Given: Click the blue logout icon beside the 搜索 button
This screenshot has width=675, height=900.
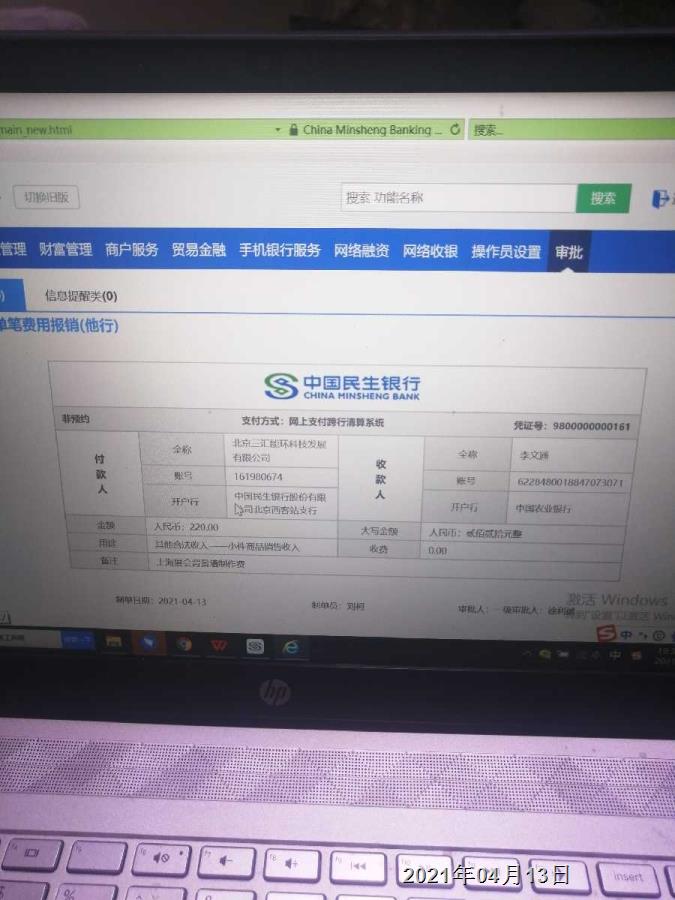Looking at the screenshot, I should click(660, 199).
